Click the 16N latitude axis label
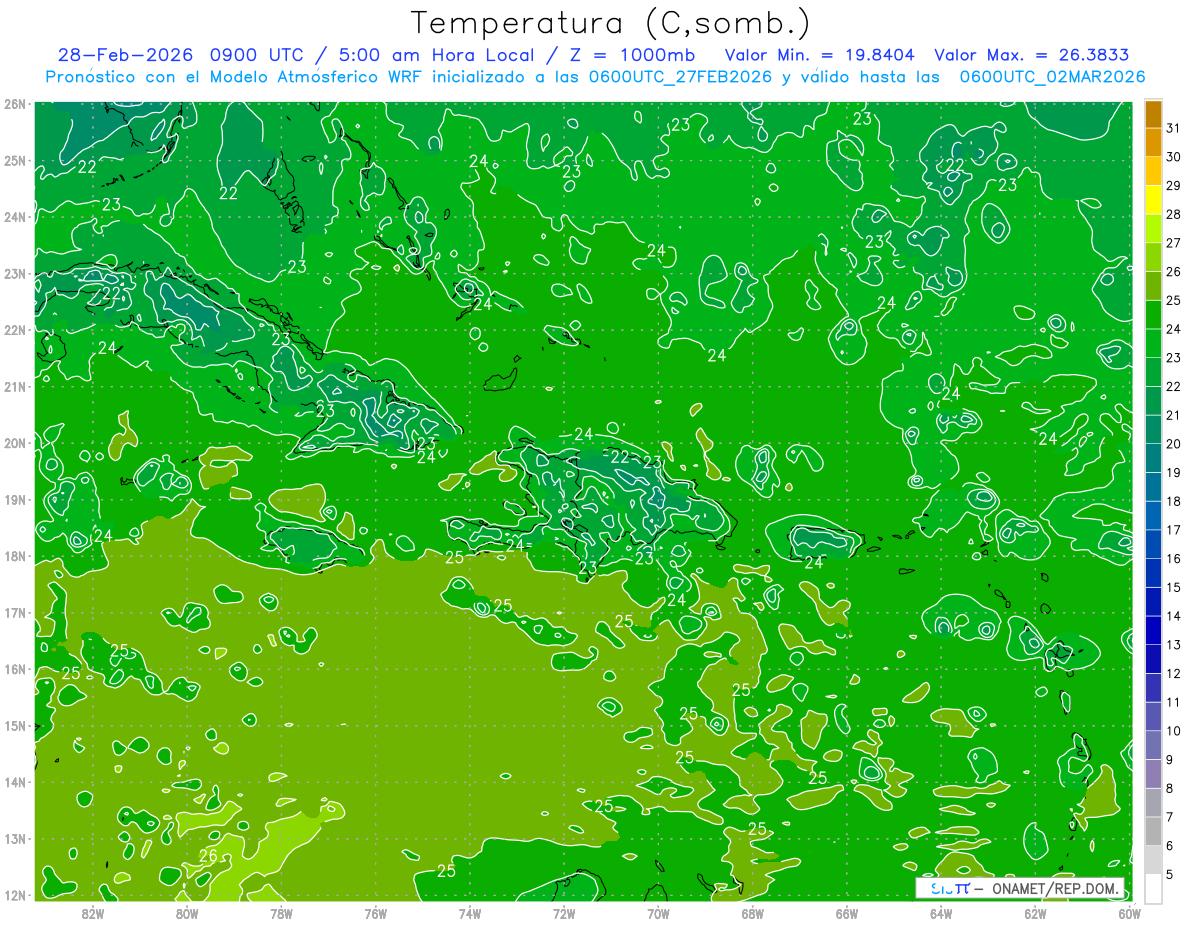Viewport: 1200px width, 927px height. 15,669
